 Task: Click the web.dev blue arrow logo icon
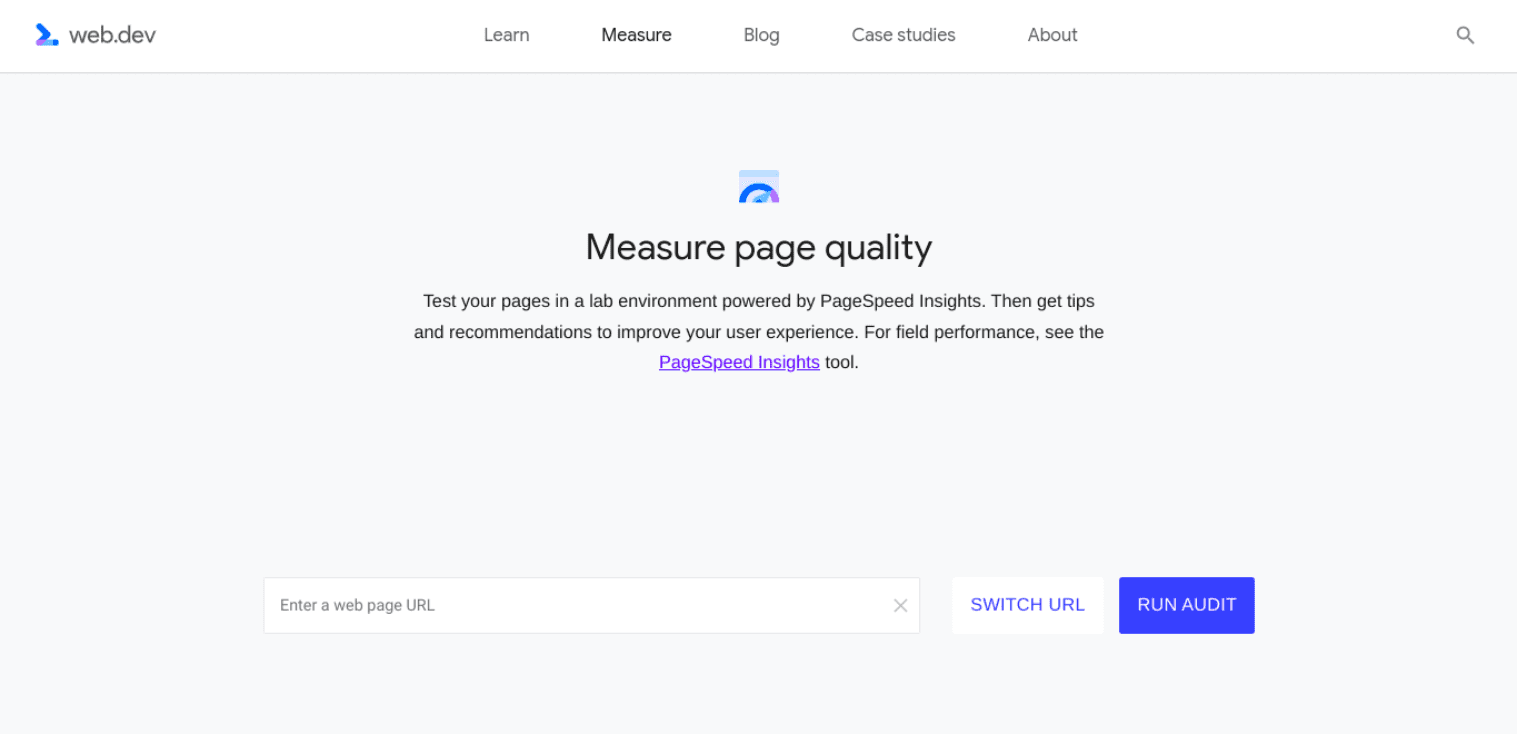[x=45, y=34]
